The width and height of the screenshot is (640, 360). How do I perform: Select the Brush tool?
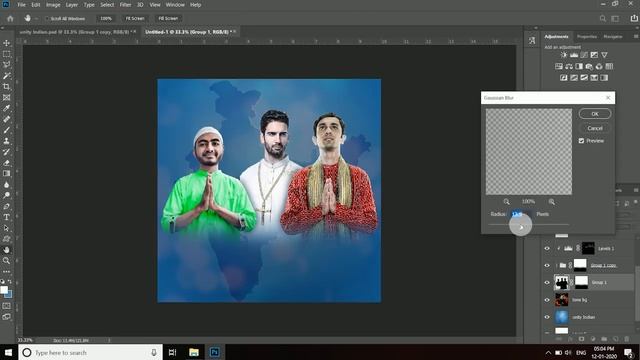click(x=7, y=130)
